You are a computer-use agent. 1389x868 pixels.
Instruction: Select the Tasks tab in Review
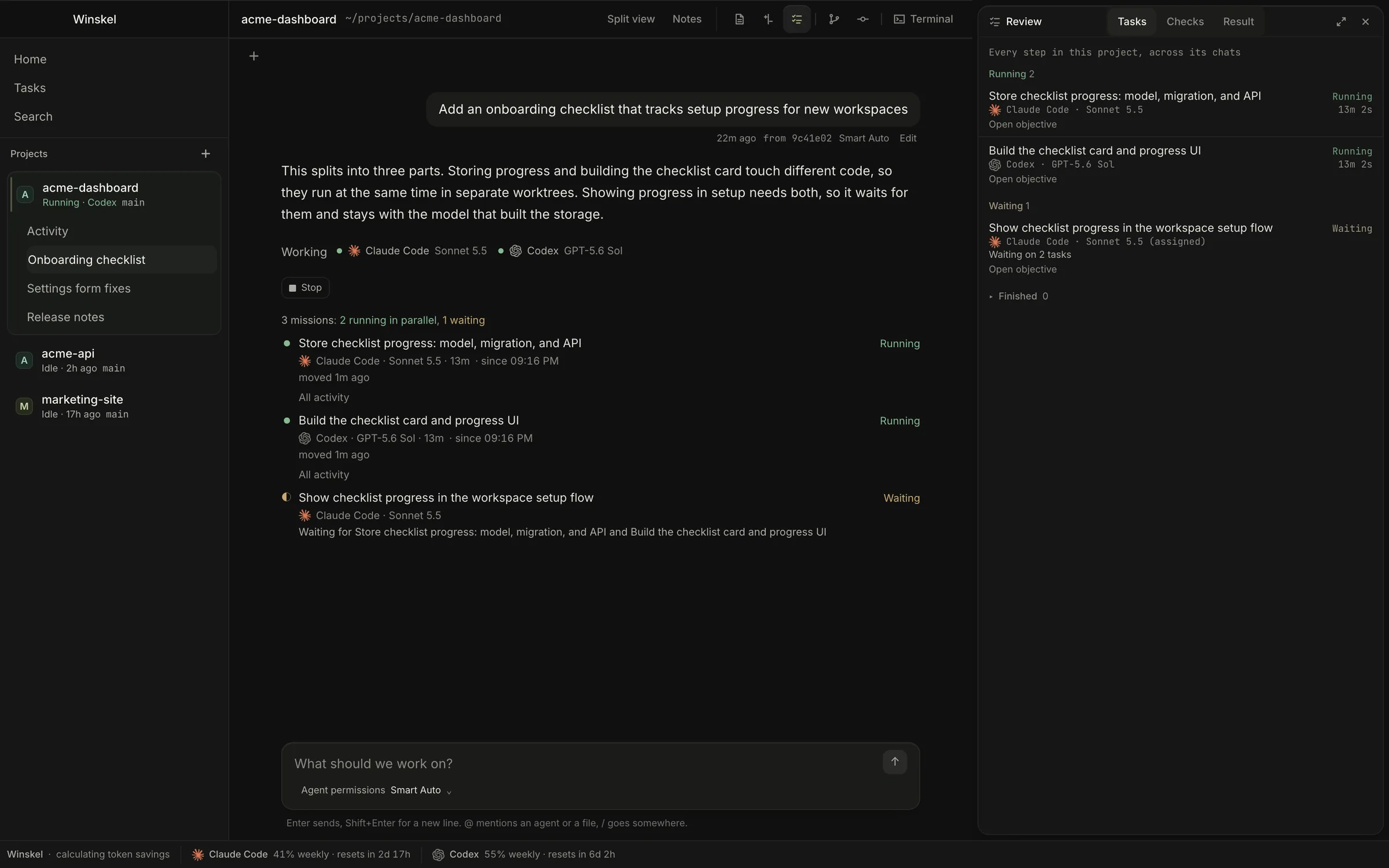pyautogui.click(x=1131, y=21)
